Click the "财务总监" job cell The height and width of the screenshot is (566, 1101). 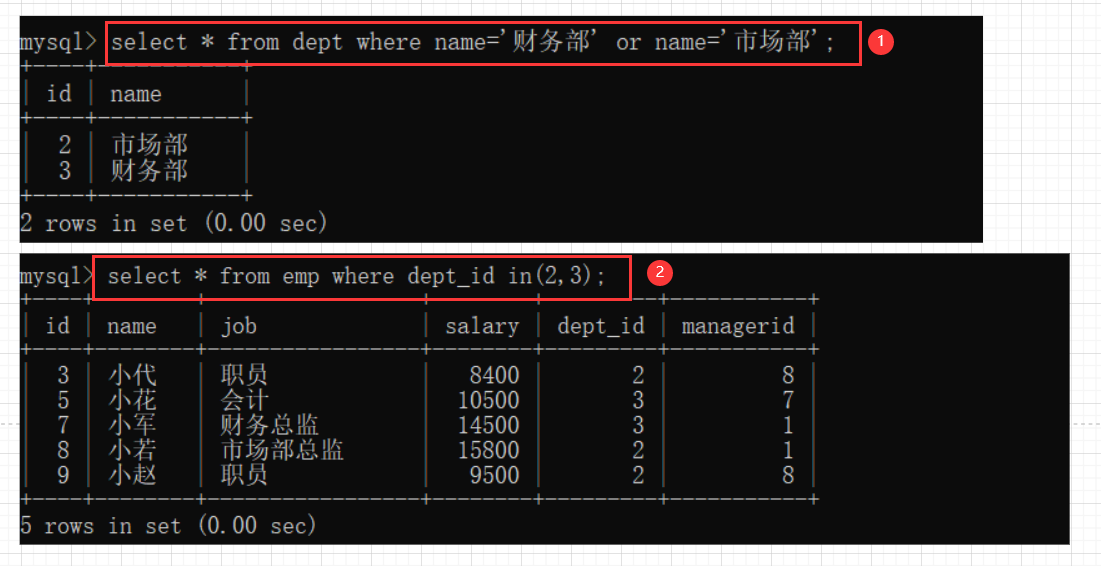point(270,425)
